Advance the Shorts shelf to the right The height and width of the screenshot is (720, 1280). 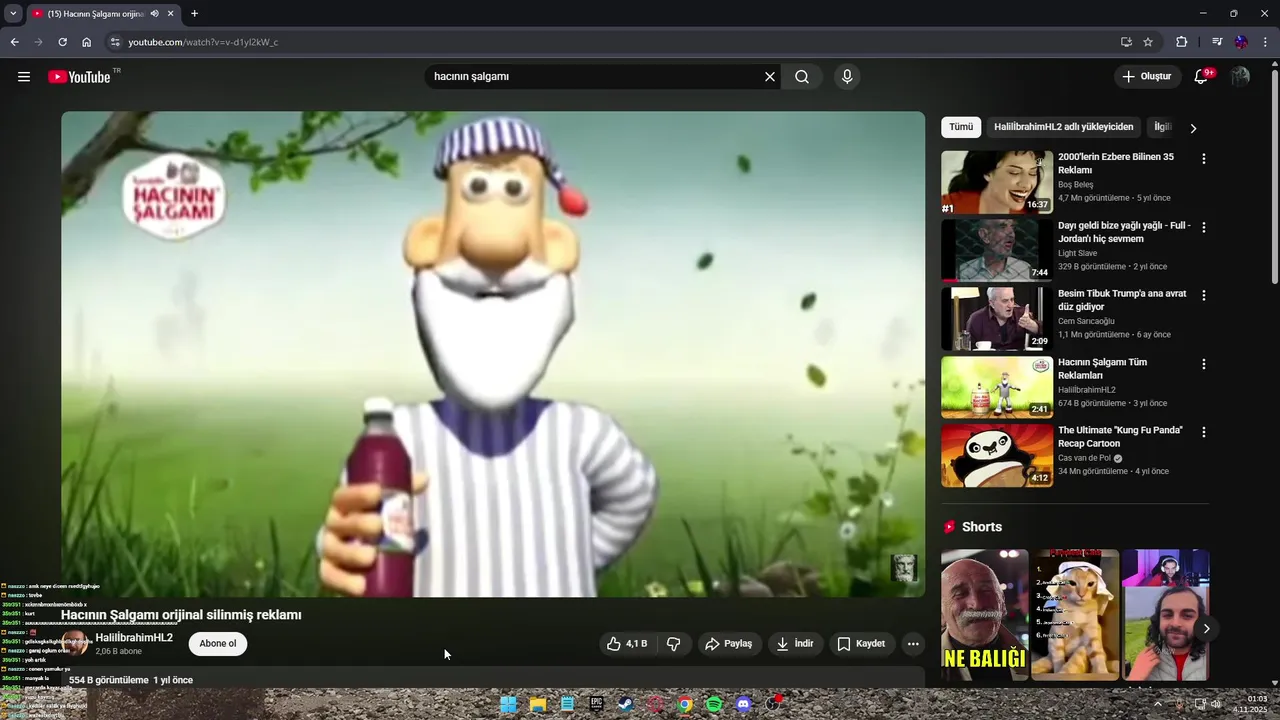pyautogui.click(x=1207, y=629)
